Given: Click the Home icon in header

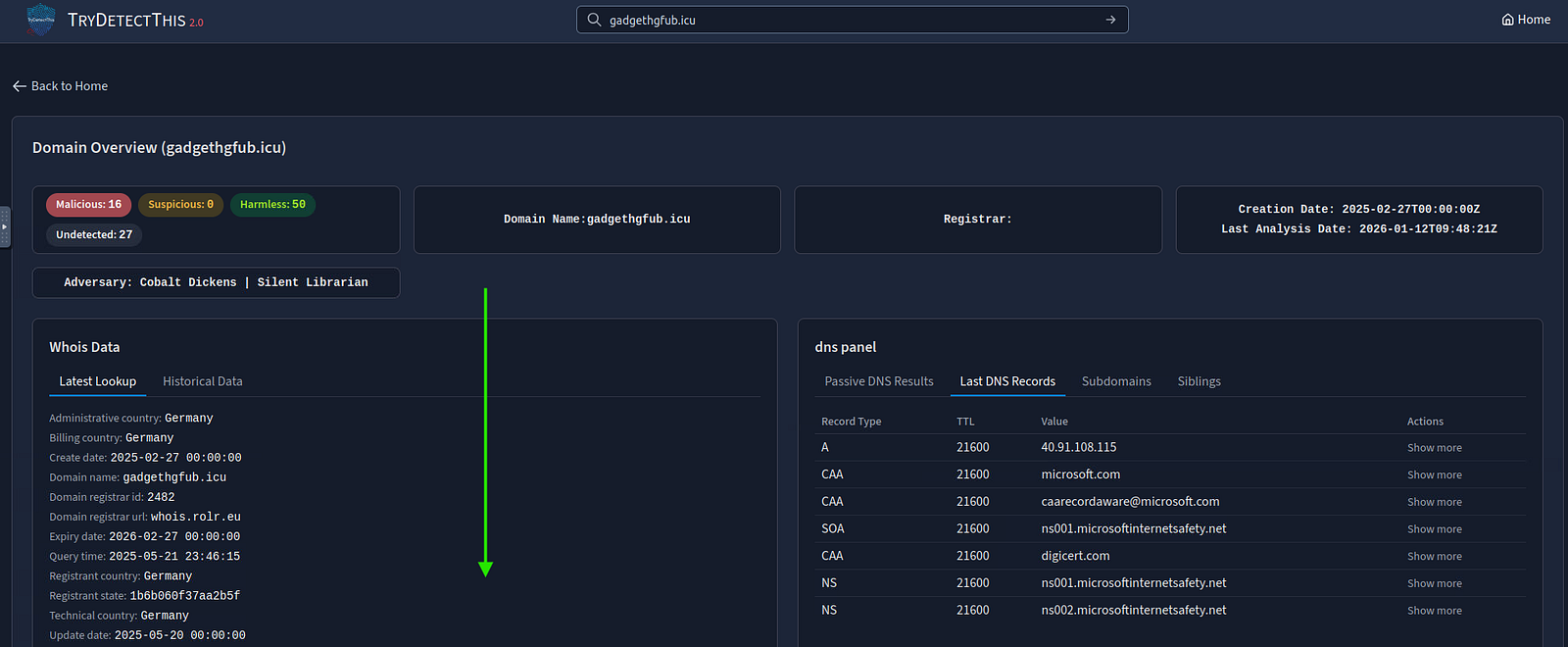Looking at the screenshot, I should [1507, 20].
